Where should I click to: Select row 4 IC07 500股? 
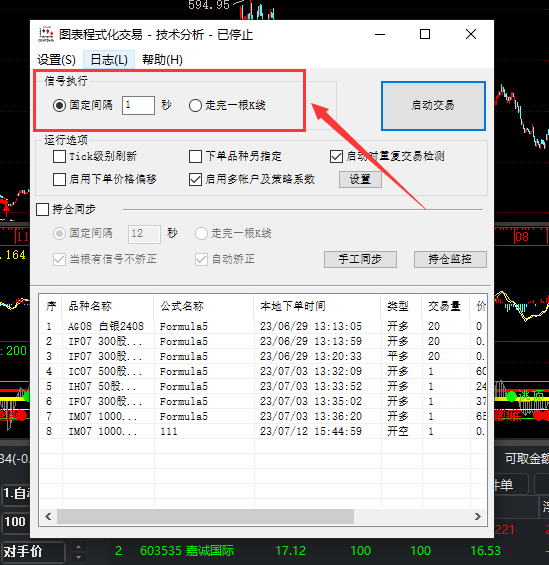[263, 372]
